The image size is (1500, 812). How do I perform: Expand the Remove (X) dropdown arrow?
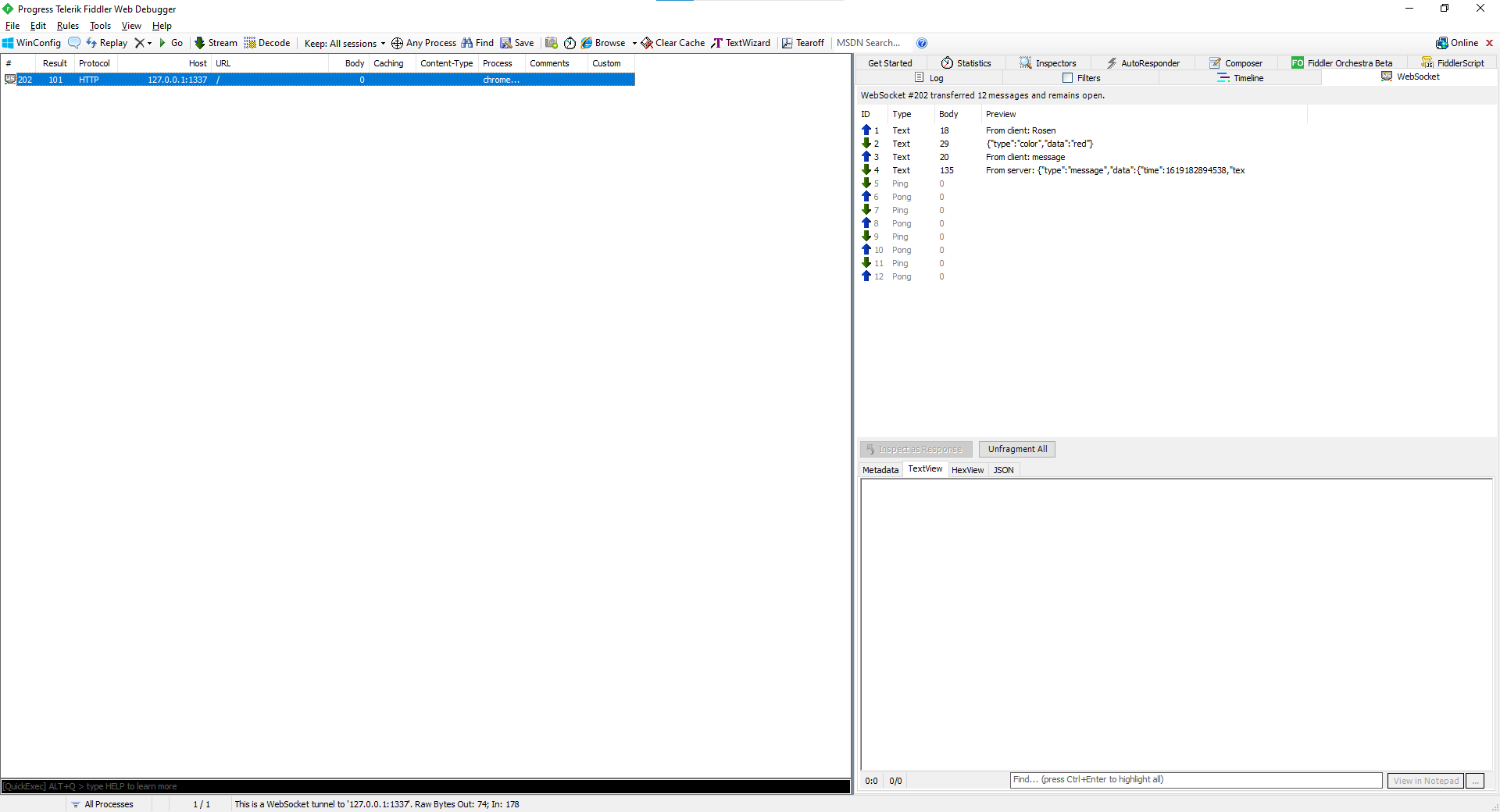pyautogui.click(x=149, y=44)
